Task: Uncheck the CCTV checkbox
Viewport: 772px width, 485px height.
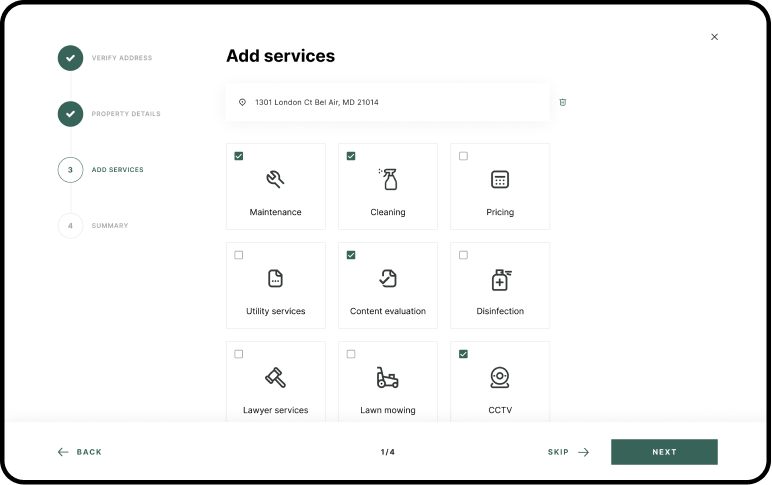Action: coord(463,354)
